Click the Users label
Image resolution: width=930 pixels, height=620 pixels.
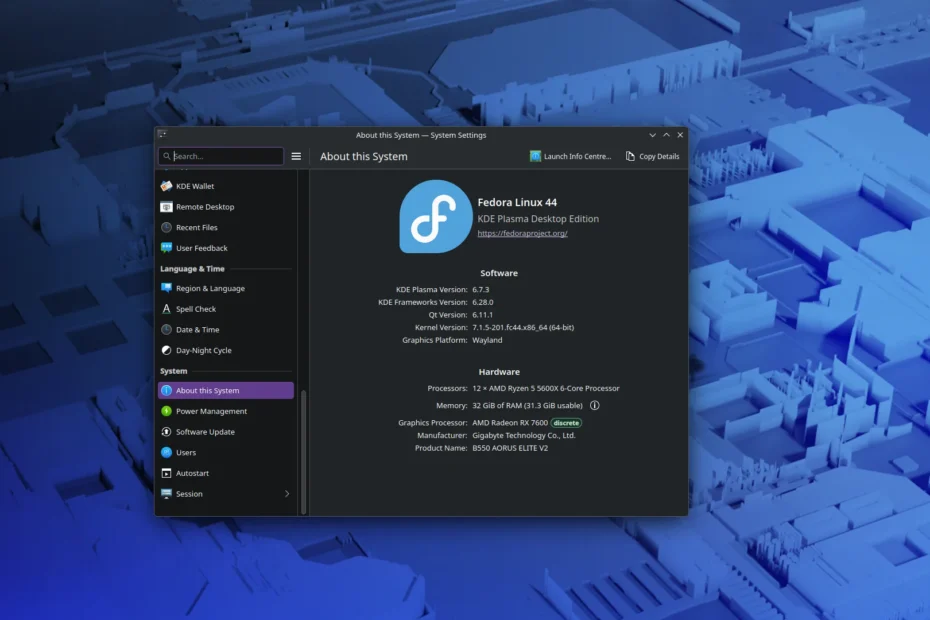pos(186,453)
